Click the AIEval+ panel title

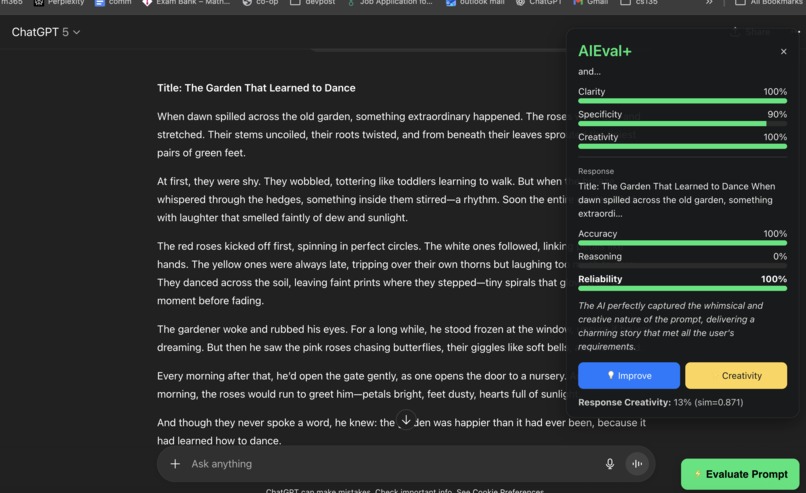[604, 51]
